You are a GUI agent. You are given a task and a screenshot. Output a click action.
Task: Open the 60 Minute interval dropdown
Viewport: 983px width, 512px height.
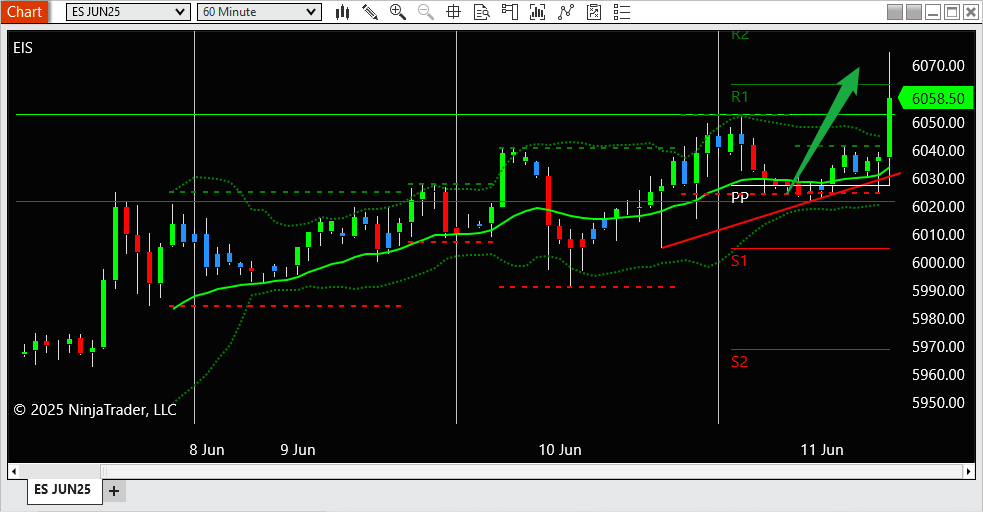click(259, 12)
